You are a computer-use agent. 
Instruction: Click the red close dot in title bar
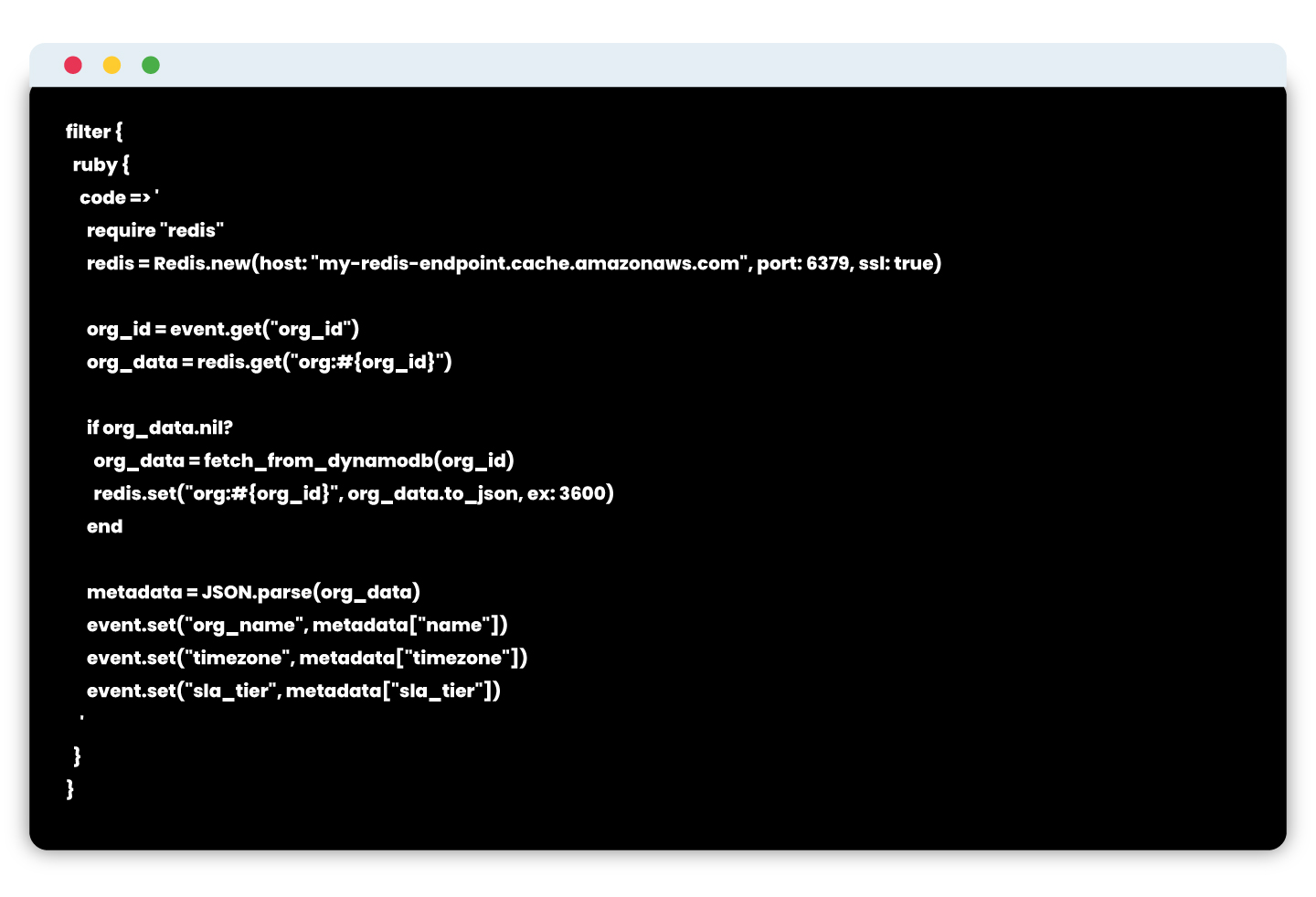point(73,65)
